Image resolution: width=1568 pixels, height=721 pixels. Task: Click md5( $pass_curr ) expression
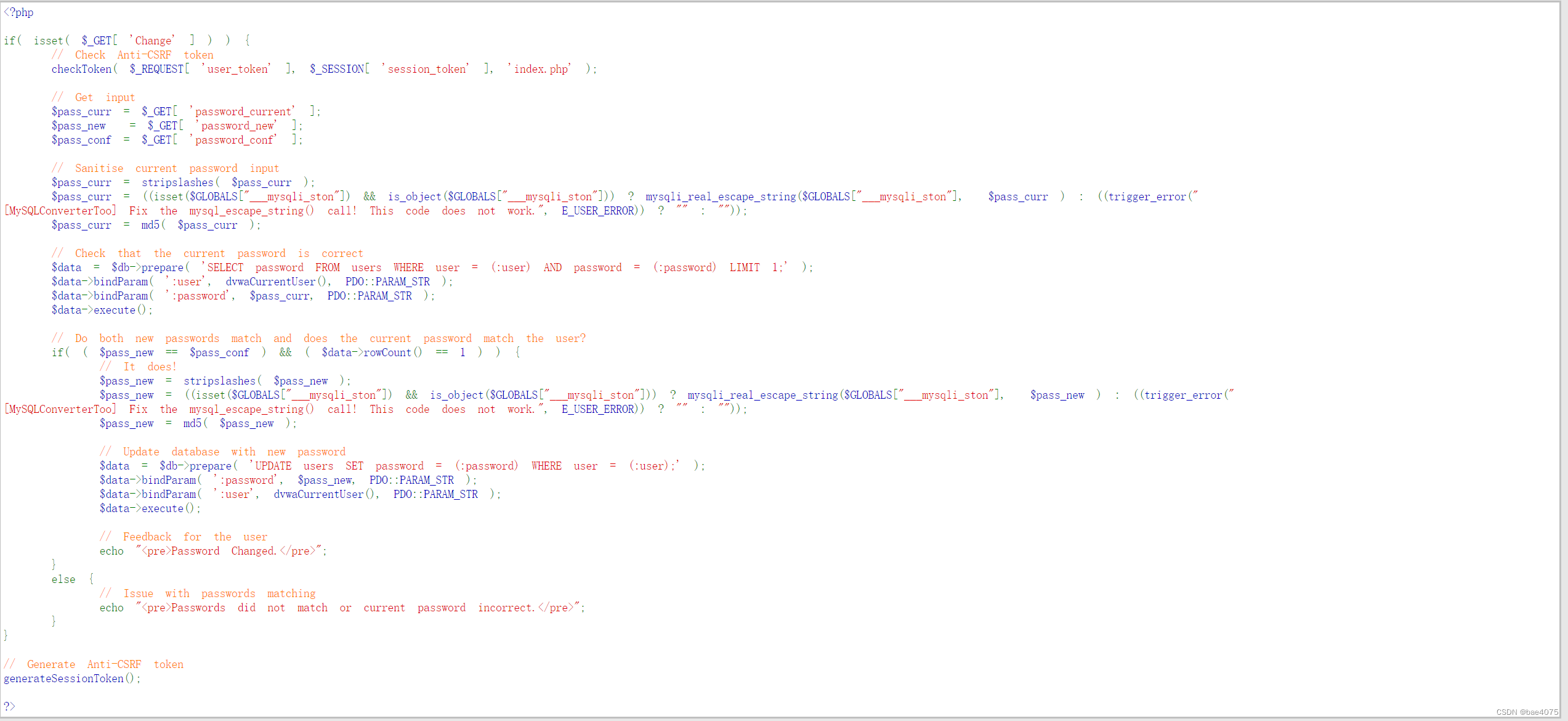(201, 225)
